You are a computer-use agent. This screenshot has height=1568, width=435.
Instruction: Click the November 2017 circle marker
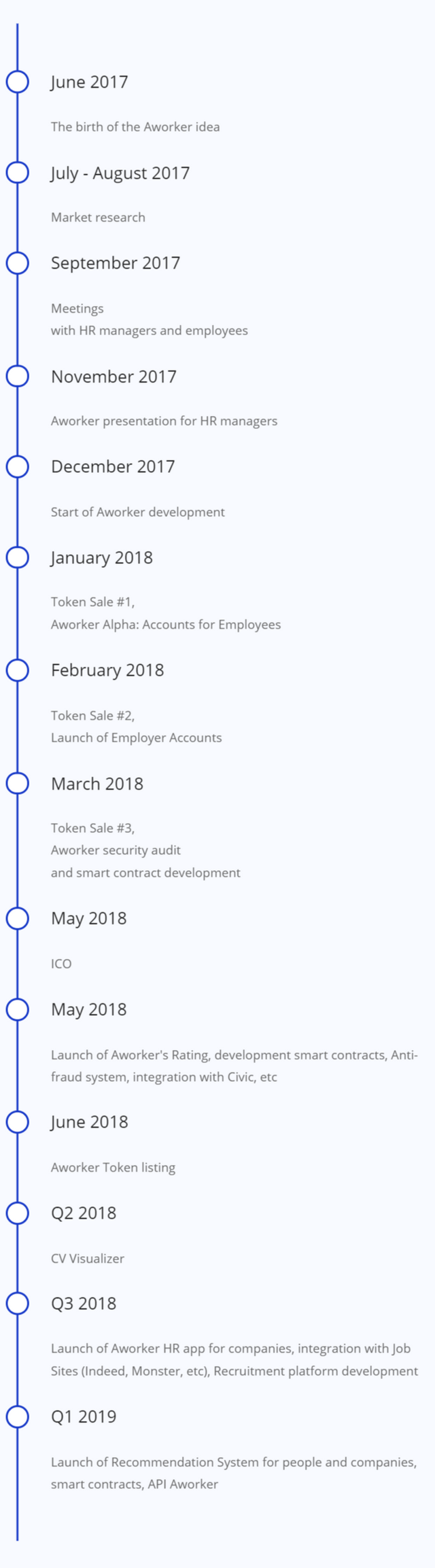18,376
